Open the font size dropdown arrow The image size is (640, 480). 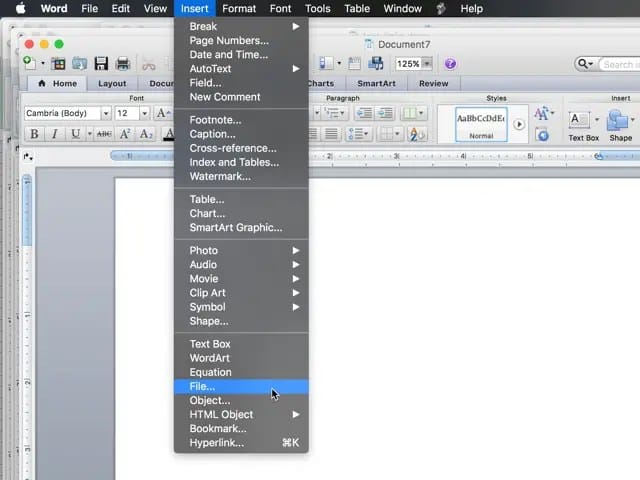pos(144,113)
